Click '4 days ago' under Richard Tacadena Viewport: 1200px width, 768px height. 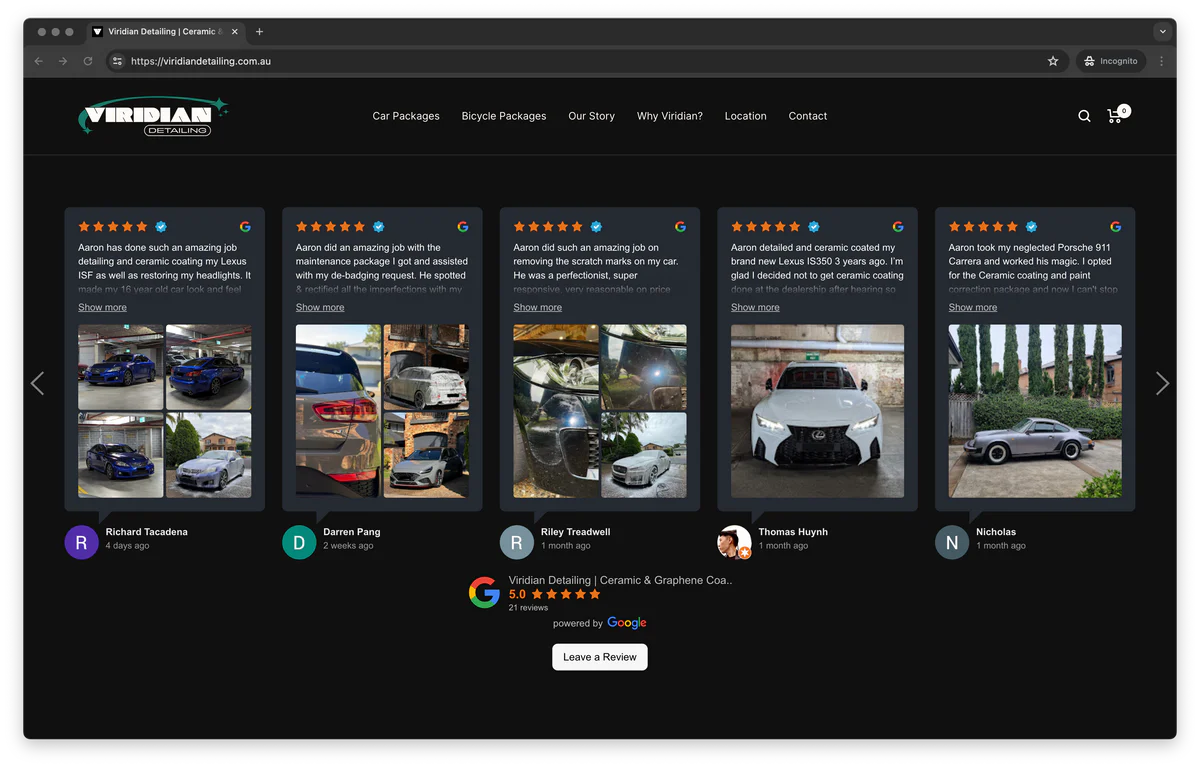click(127, 546)
